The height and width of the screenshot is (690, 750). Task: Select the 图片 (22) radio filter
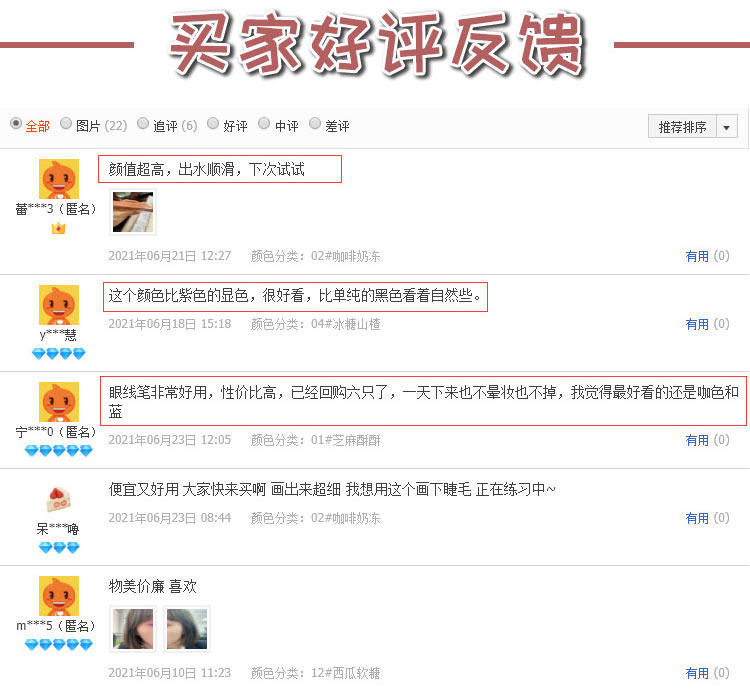tap(66, 123)
